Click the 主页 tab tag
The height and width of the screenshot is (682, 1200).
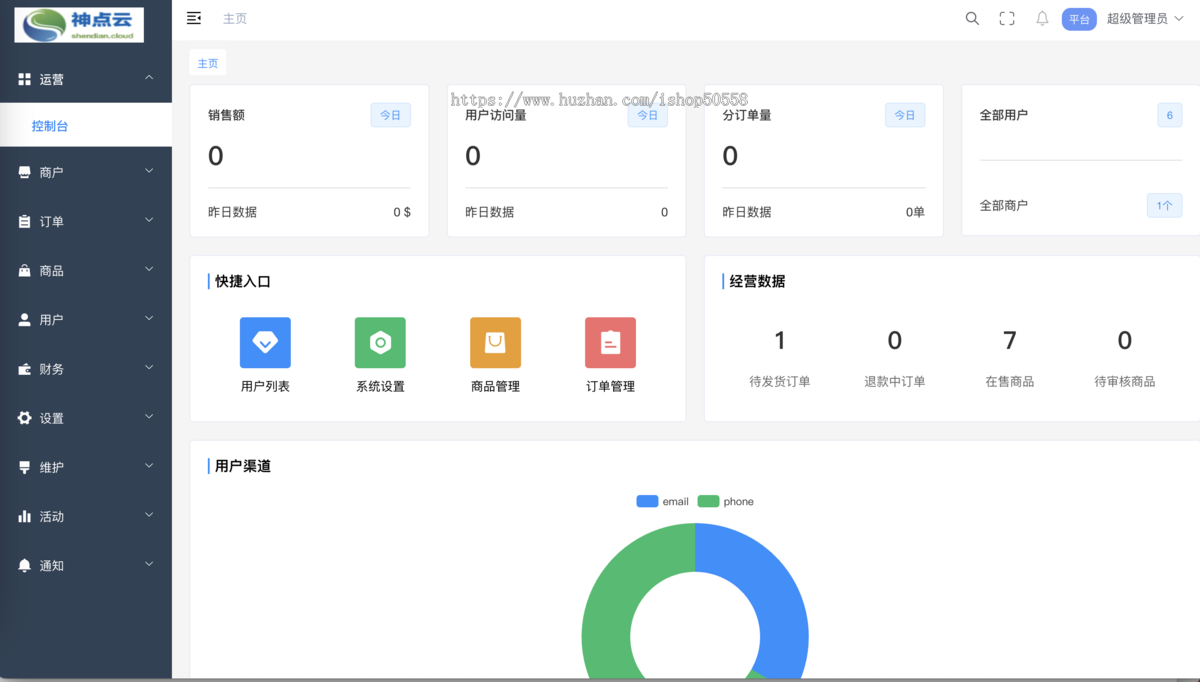coord(208,63)
